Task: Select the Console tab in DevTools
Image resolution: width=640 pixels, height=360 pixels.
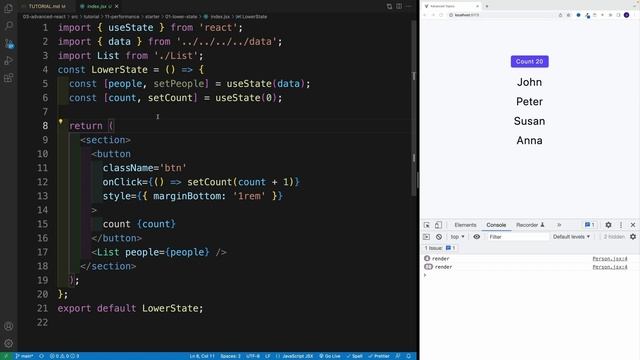Action: click(x=496, y=225)
